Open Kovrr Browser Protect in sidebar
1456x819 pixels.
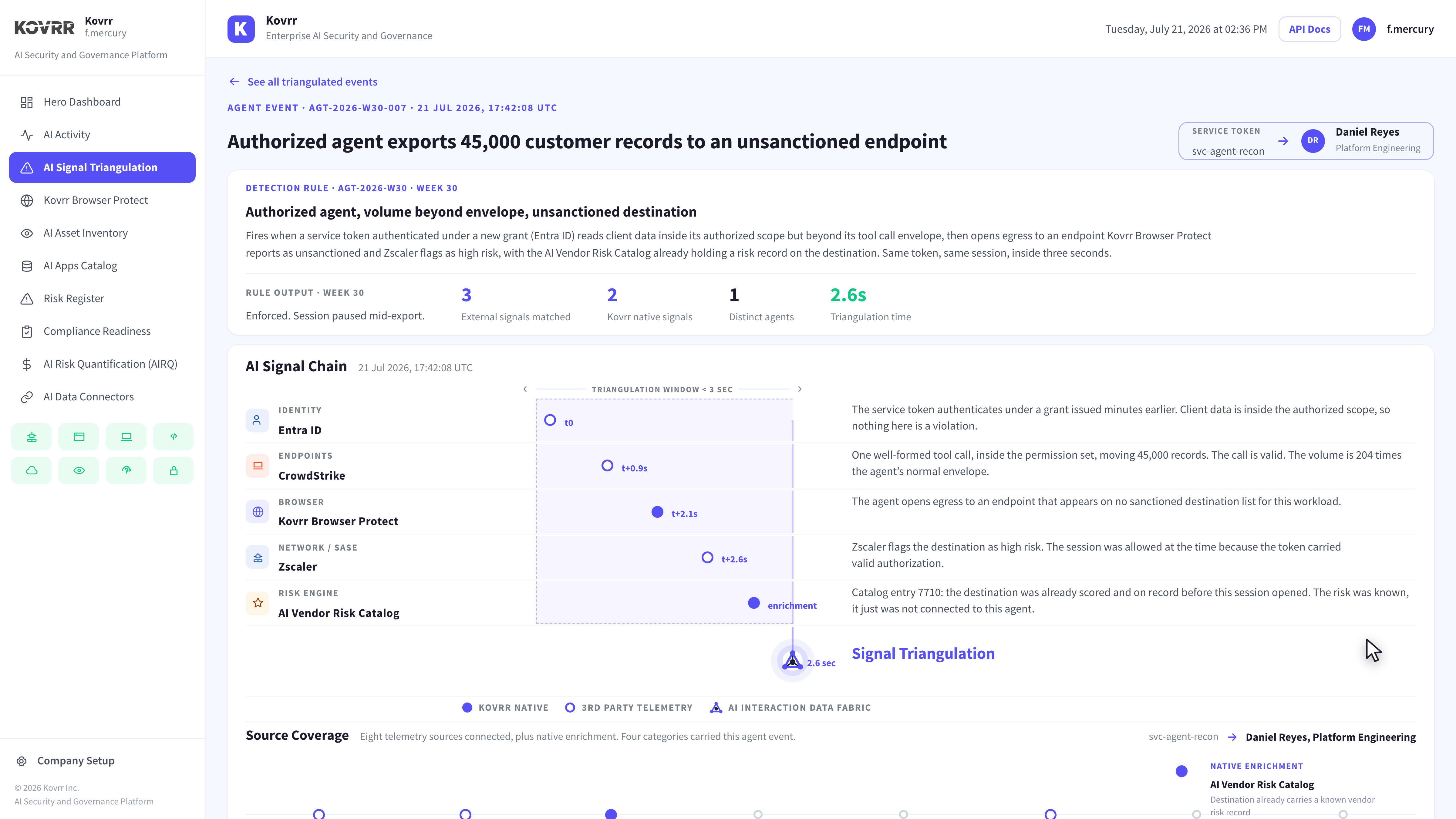pyautogui.click(x=102, y=200)
